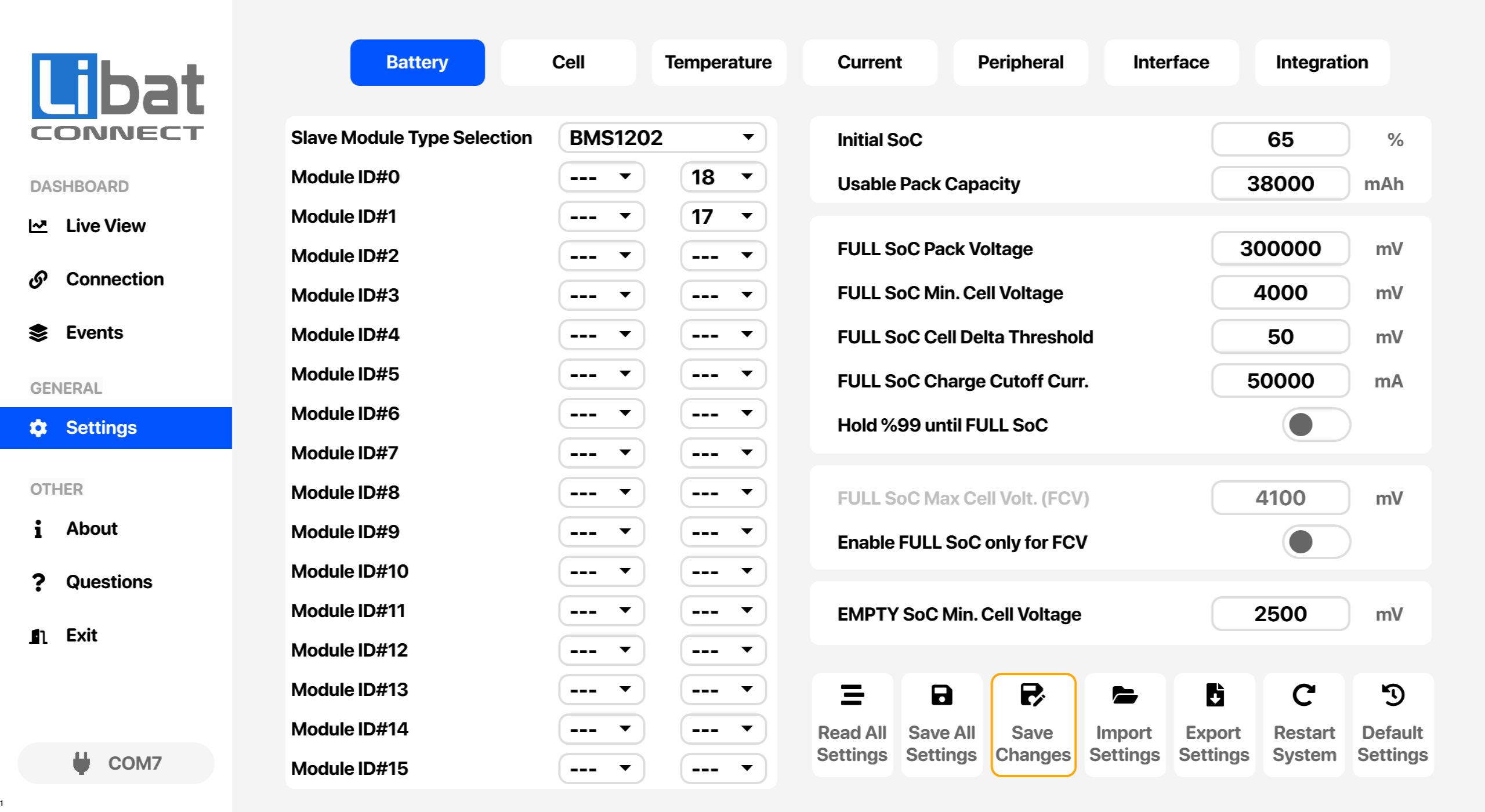
Task: Switch to the Cell tab
Action: pos(568,63)
